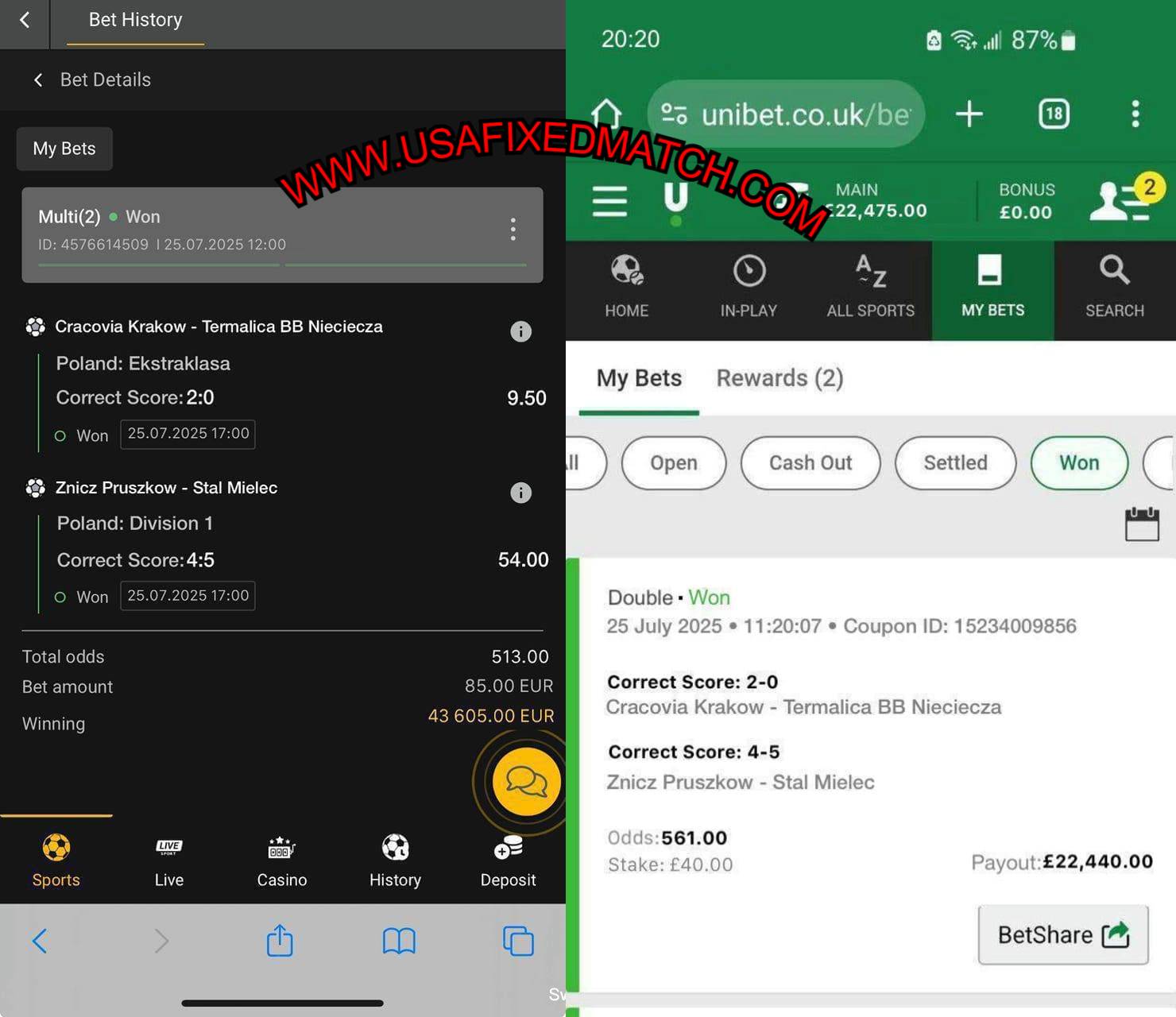Open SEARCH in Unibet
The image size is (1176, 1017).
[x=1115, y=288]
